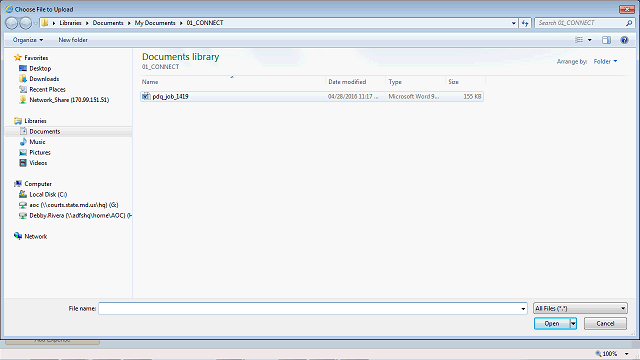The height and width of the screenshot is (360, 640).
Task: Open the zoom level dropdown arrow
Action: (627, 354)
